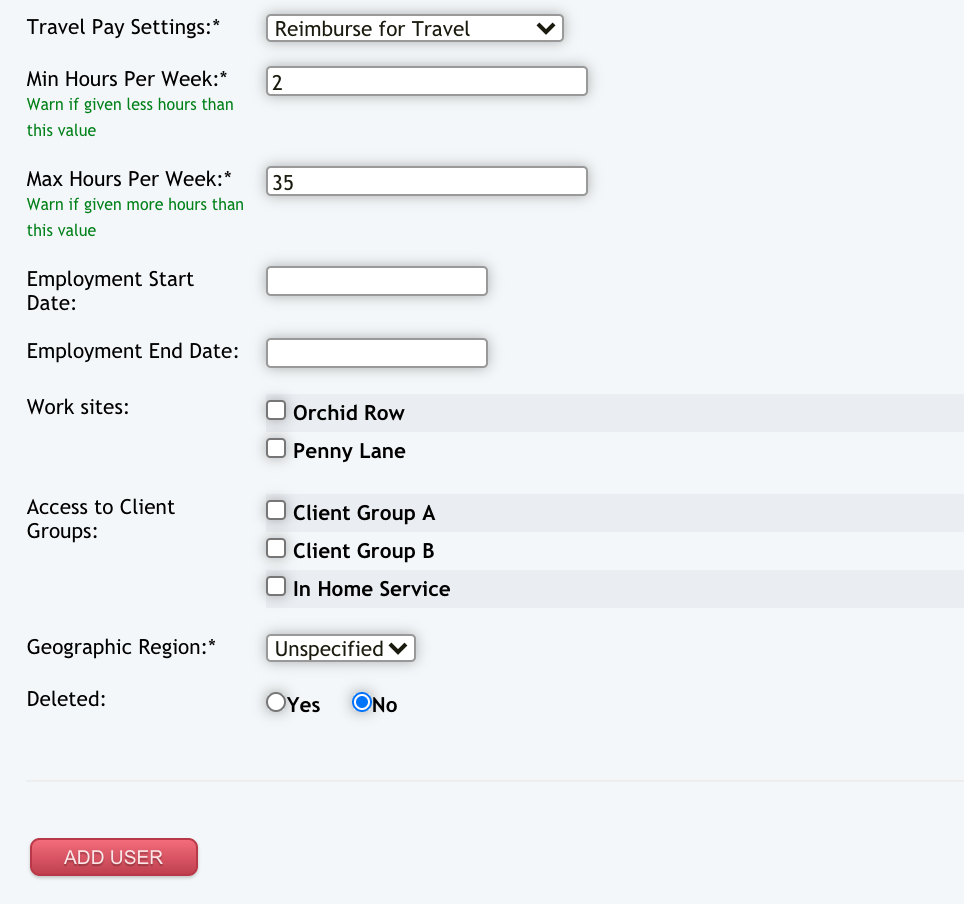Click the Penny Lane label text
This screenshot has height=904, width=964.
[349, 451]
